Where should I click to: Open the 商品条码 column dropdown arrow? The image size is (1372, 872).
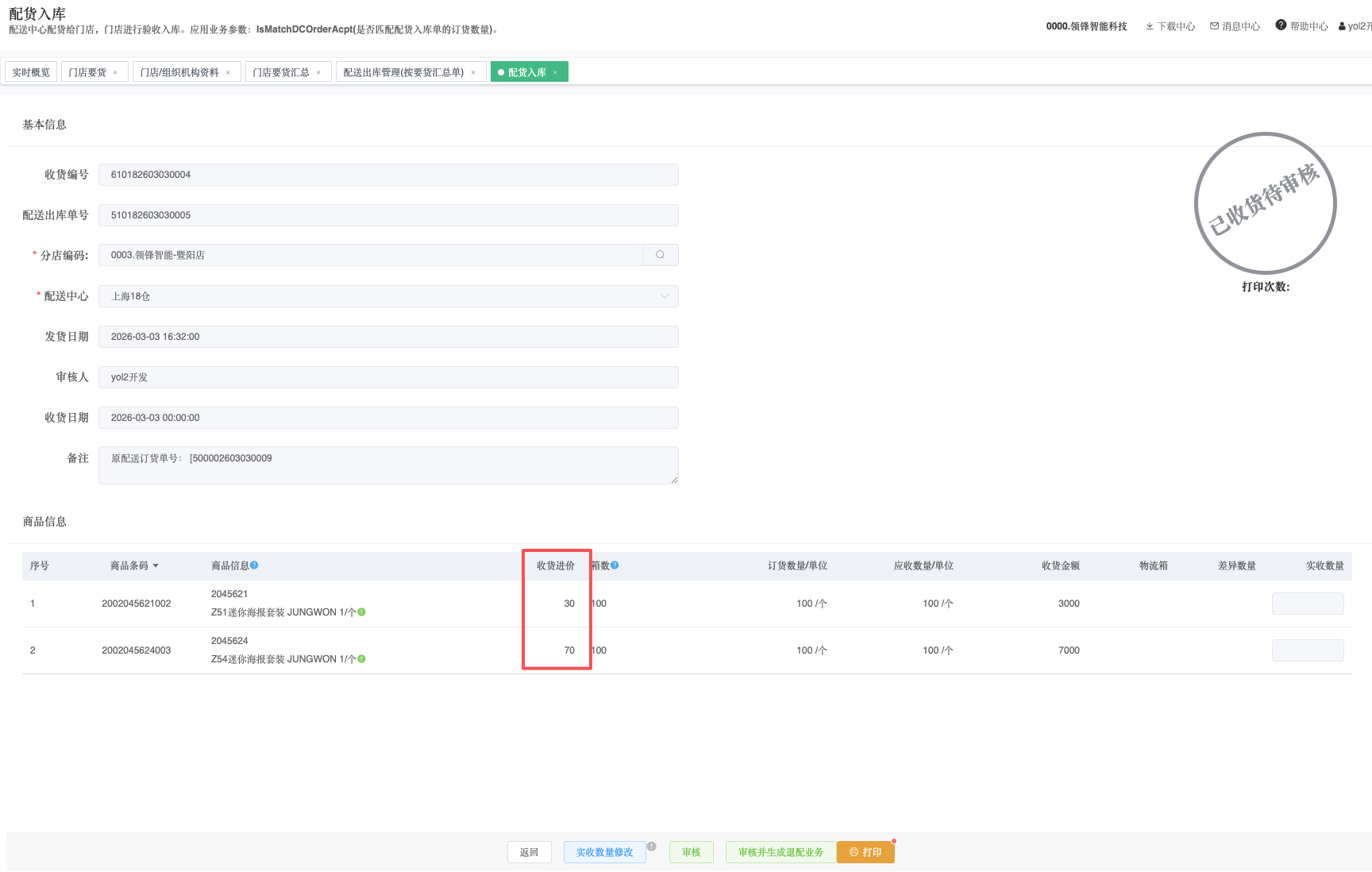pos(156,566)
